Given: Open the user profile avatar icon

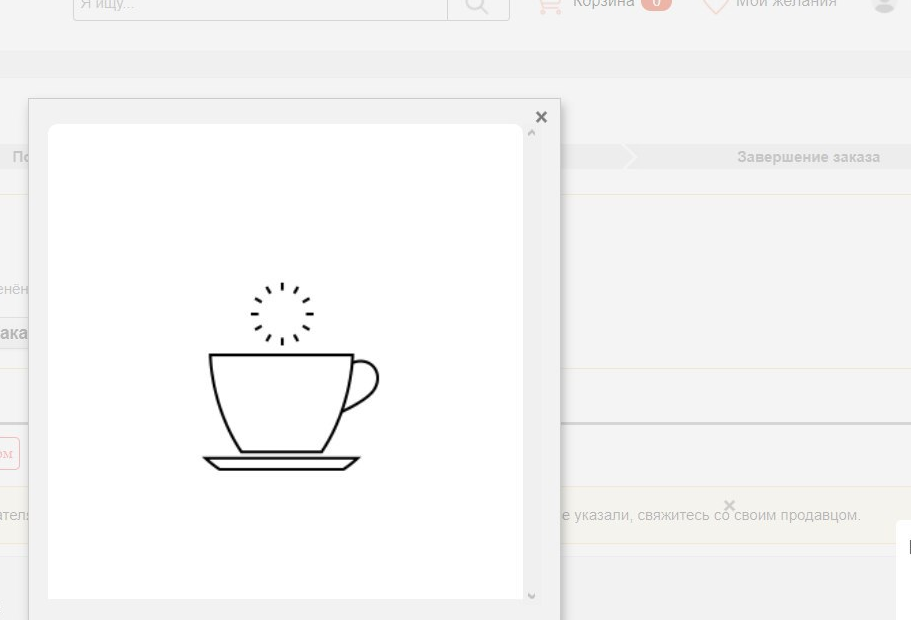Looking at the screenshot, I should (x=884, y=5).
